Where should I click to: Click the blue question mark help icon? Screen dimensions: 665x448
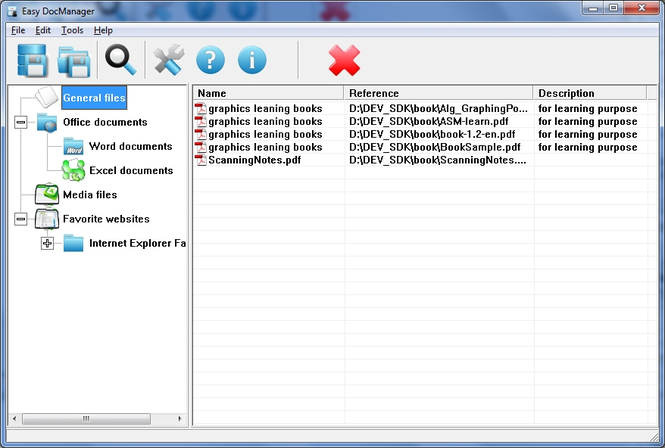click(x=210, y=60)
